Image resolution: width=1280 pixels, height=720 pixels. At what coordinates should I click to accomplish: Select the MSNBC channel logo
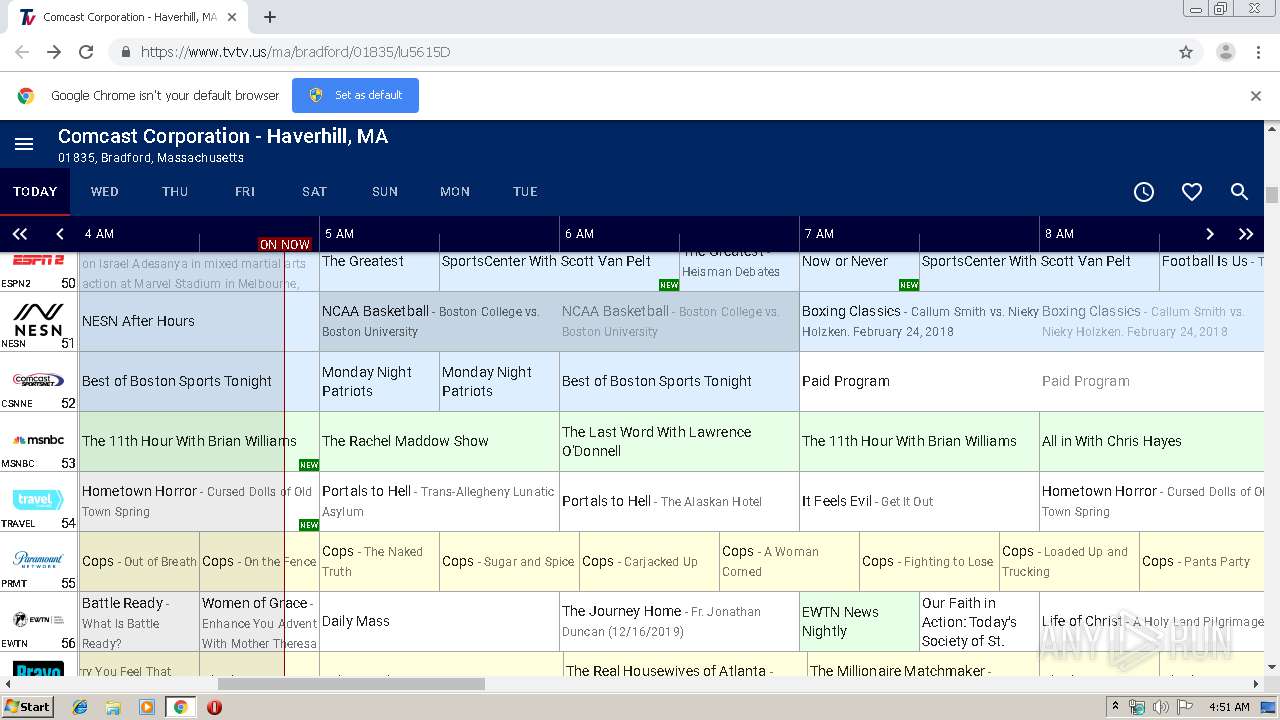point(39,439)
